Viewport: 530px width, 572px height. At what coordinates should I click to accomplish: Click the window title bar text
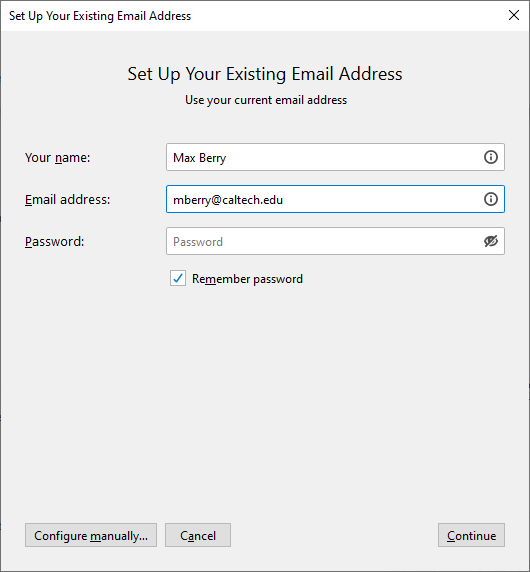click(x=100, y=16)
